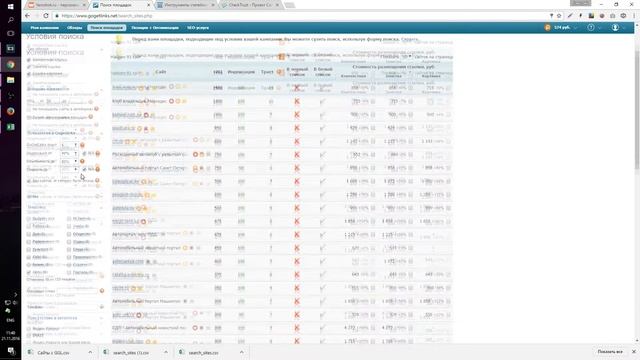The height and width of the screenshot is (360, 640).
Task: Click the account balance coin icon
Action: pos(548,27)
